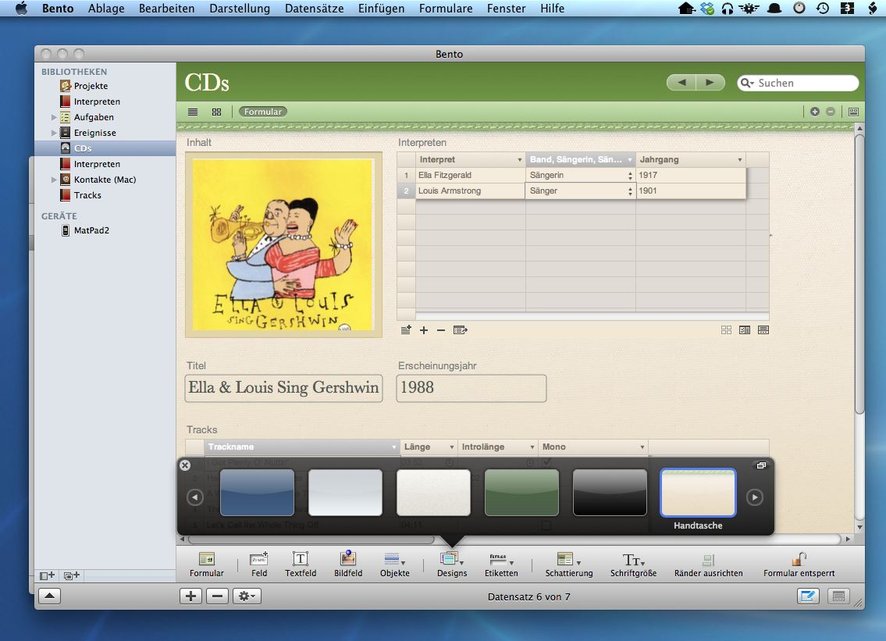Viewport: 886px width, 641px height.
Task: Toggle the Mono checkbox in Tracks
Action: coord(545,524)
